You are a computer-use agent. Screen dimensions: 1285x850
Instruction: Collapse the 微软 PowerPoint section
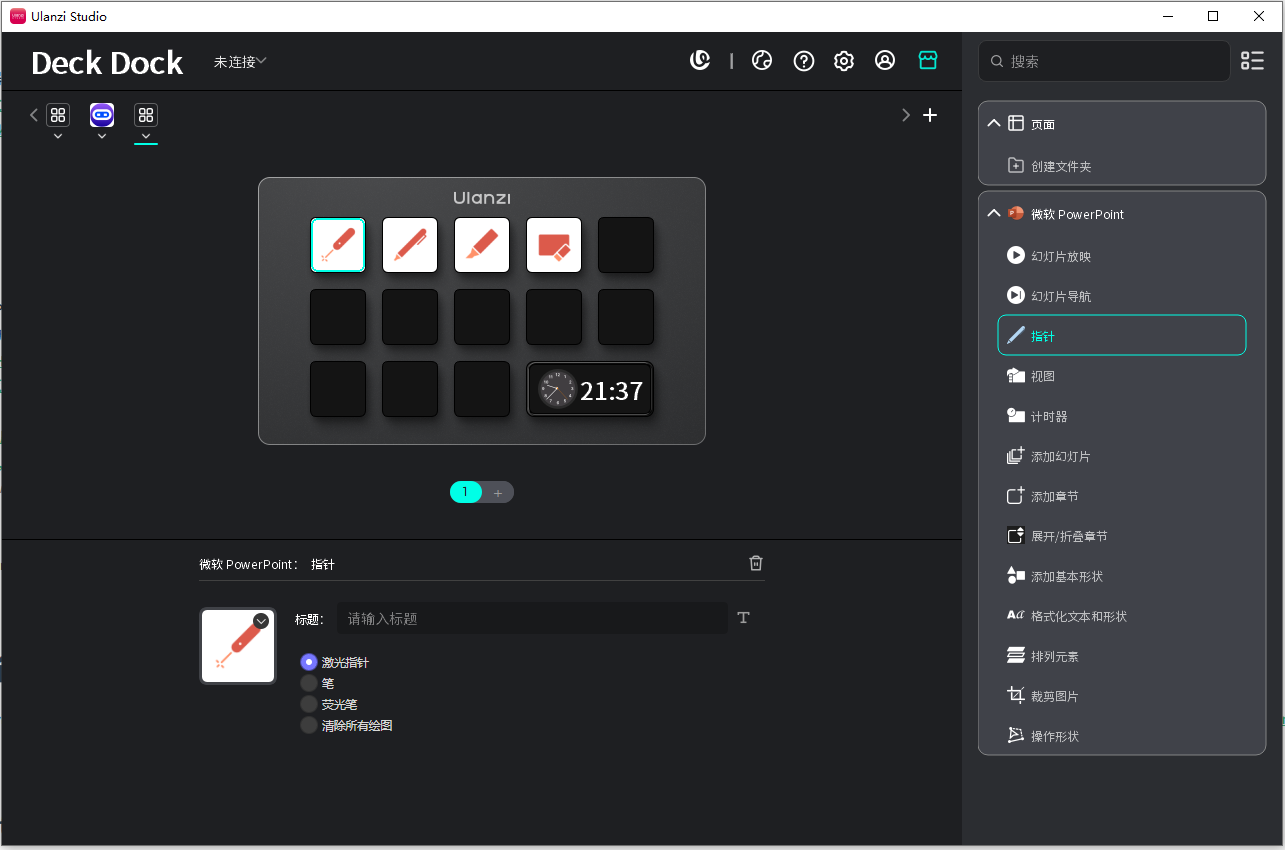pyautogui.click(x=994, y=214)
